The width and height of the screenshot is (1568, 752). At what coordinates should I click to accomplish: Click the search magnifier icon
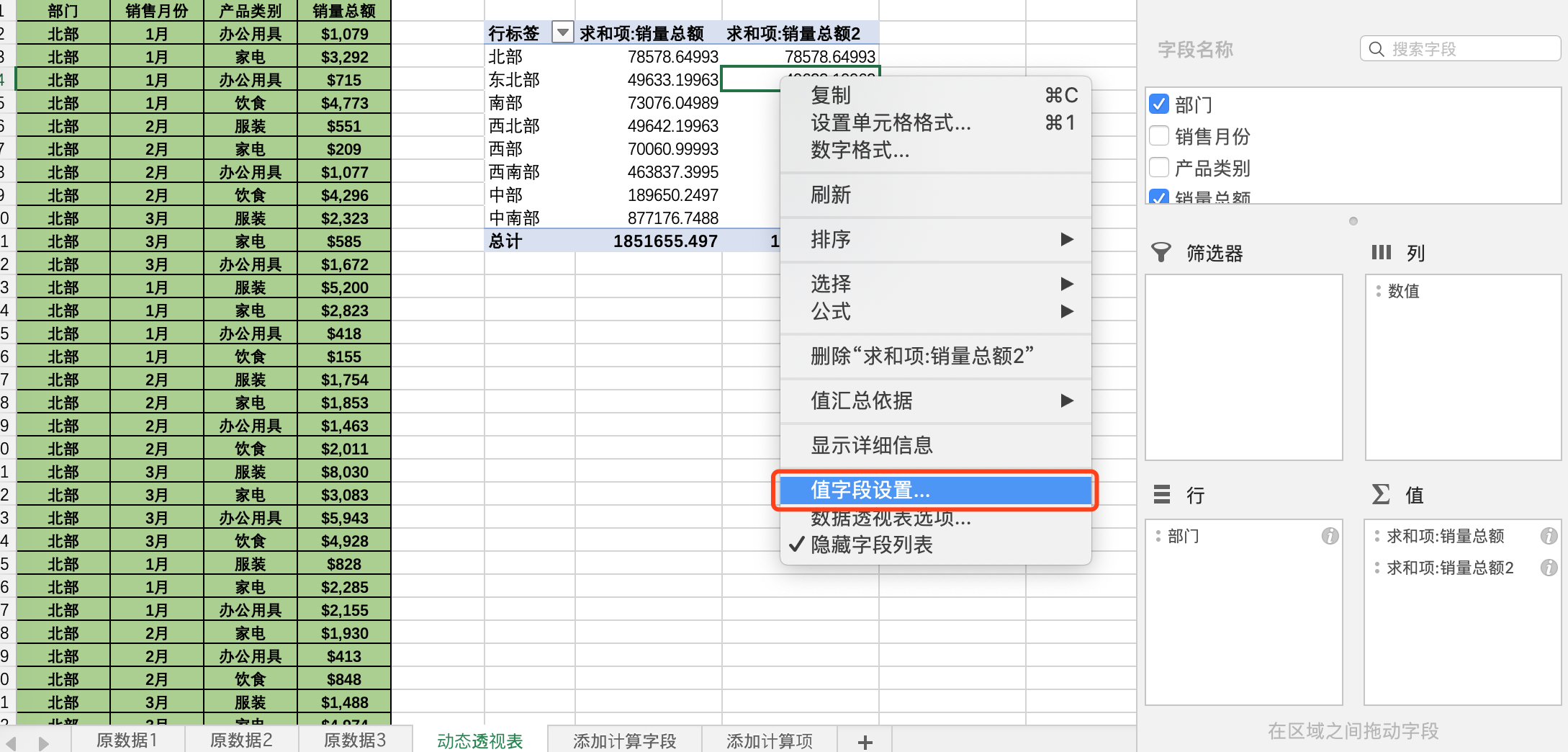tap(1376, 49)
